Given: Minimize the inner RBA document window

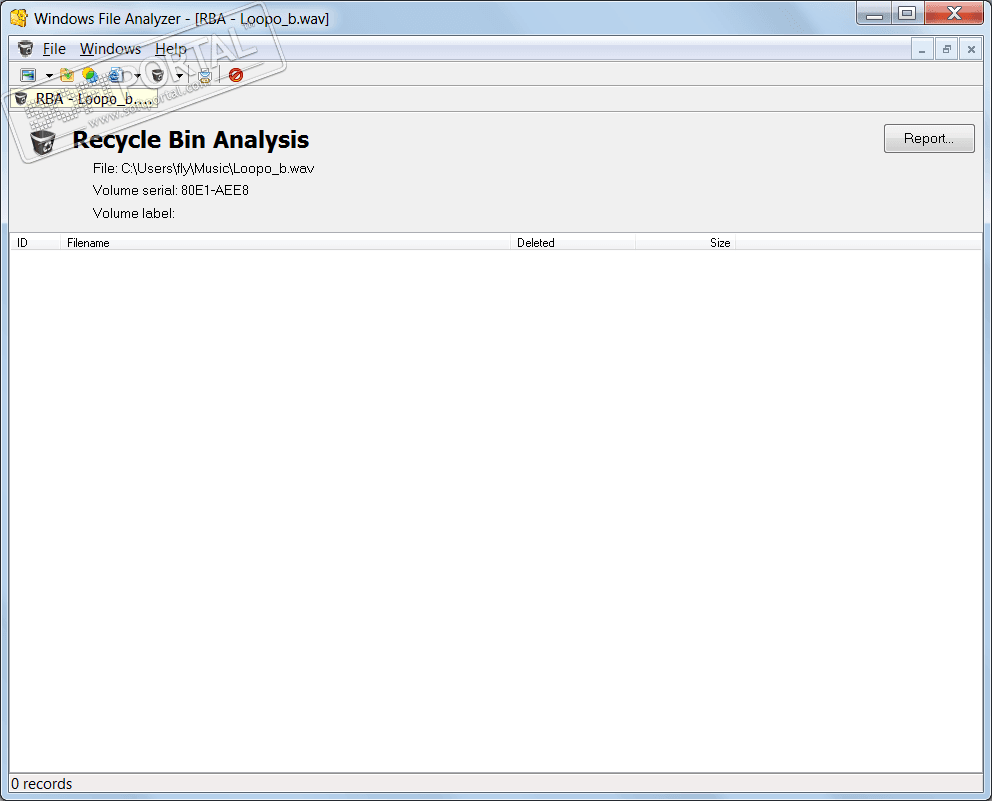Looking at the screenshot, I should point(922,49).
